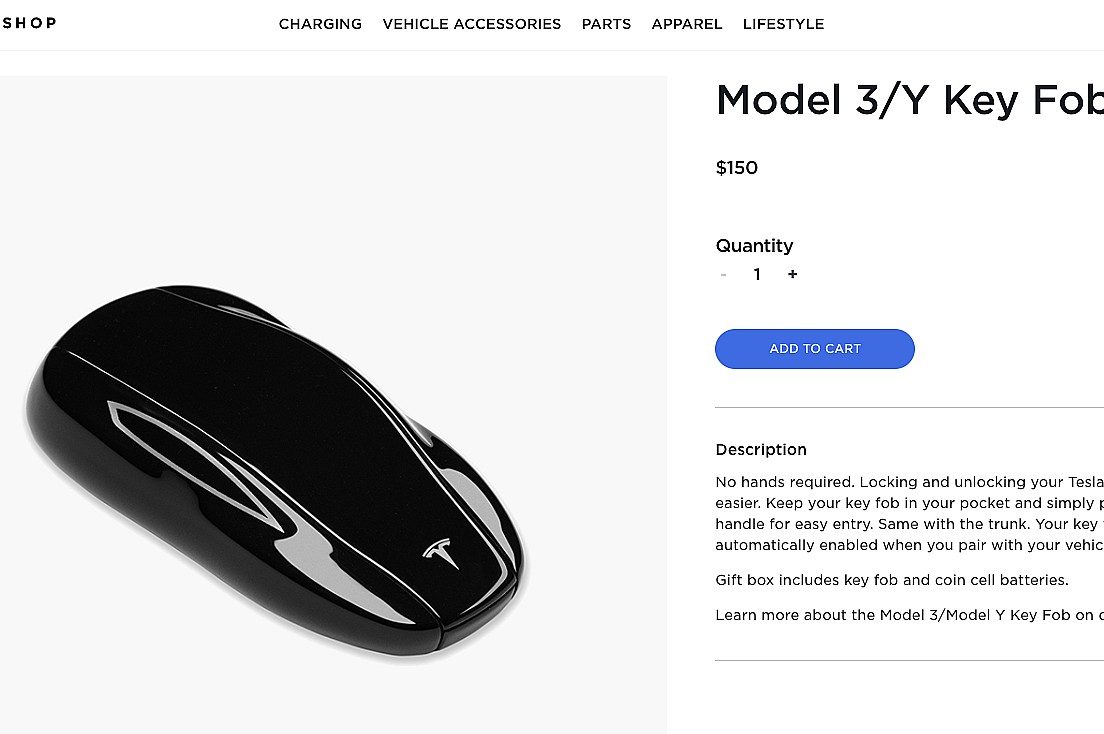
Task: Click the Shop logo text
Action: click(x=28, y=23)
